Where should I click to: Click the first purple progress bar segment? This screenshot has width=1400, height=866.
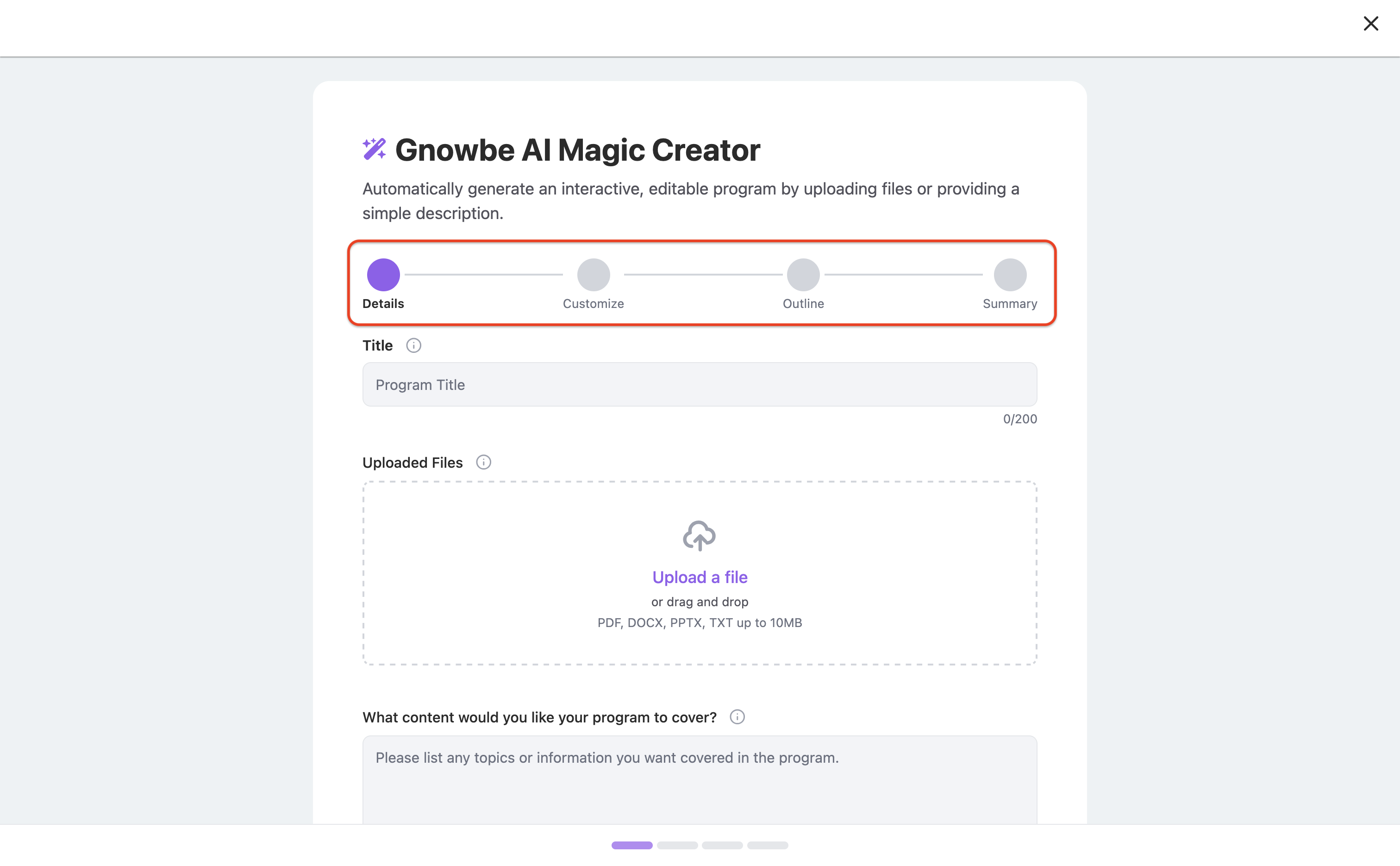[631, 845]
